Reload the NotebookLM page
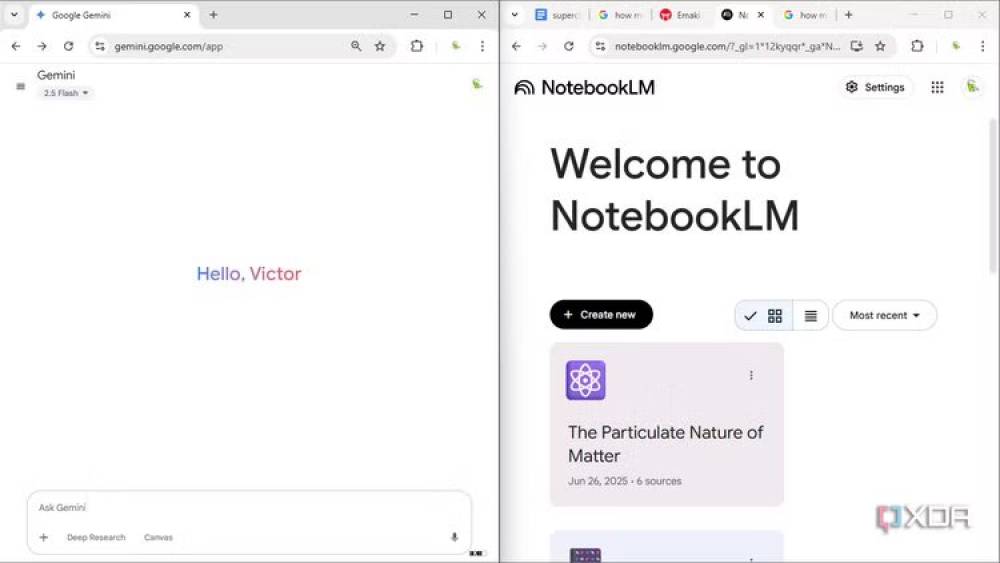Image resolution: width=1000 pixels, height=563 pixels. click(569, 46)
